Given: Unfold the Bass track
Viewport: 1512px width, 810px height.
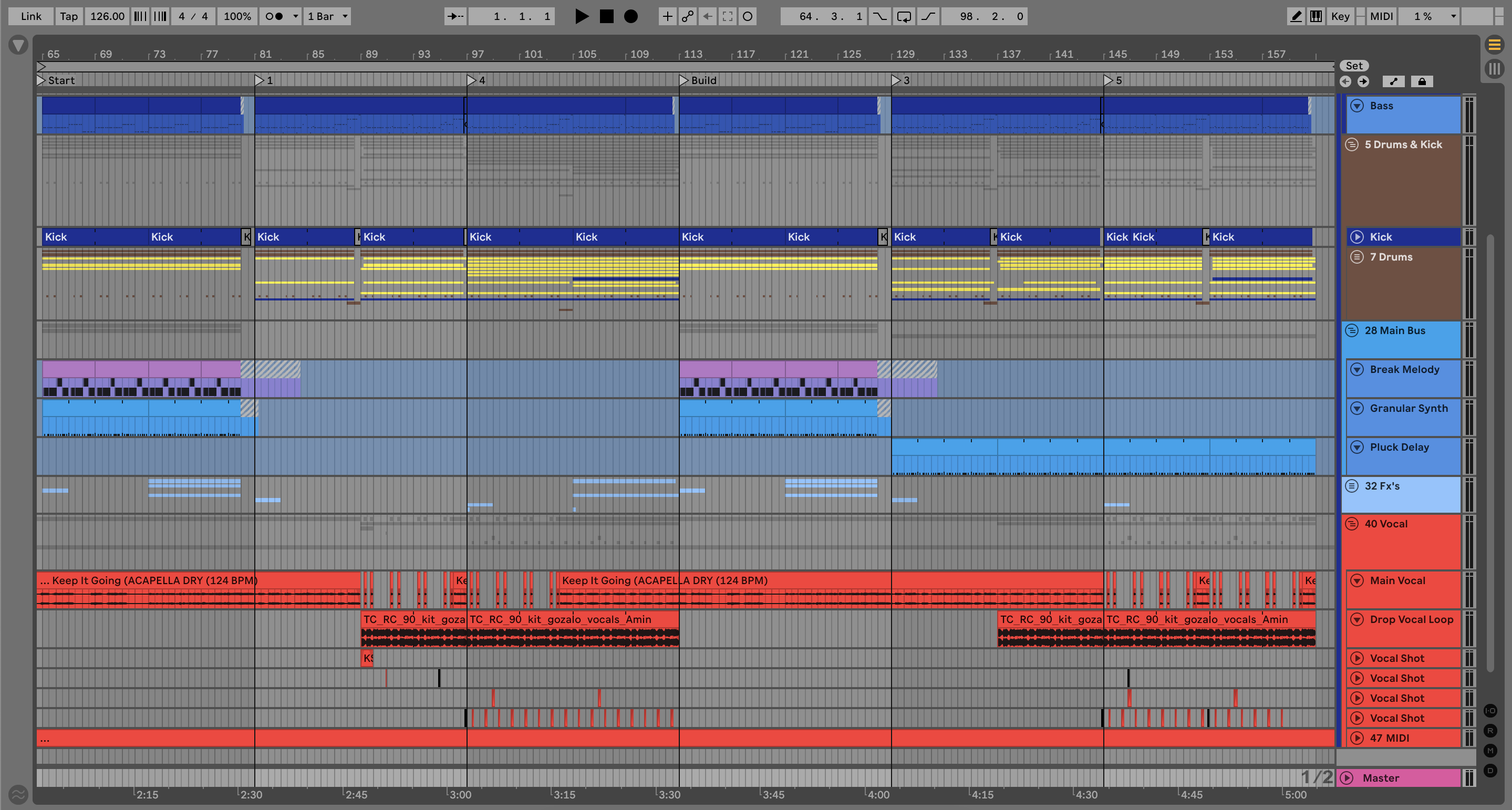Looking at the screenshot, I should 1356,106.
